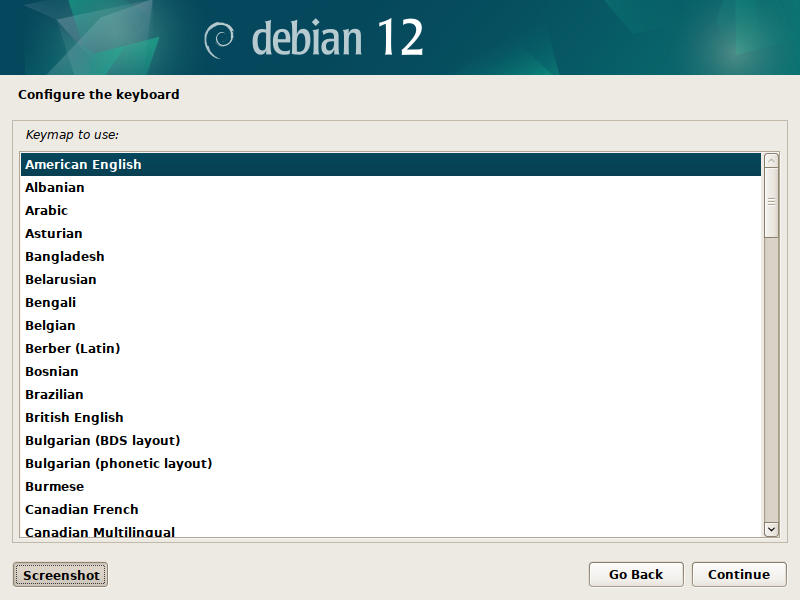Select the American English keymap
The image size is (800, 600).
391,164
